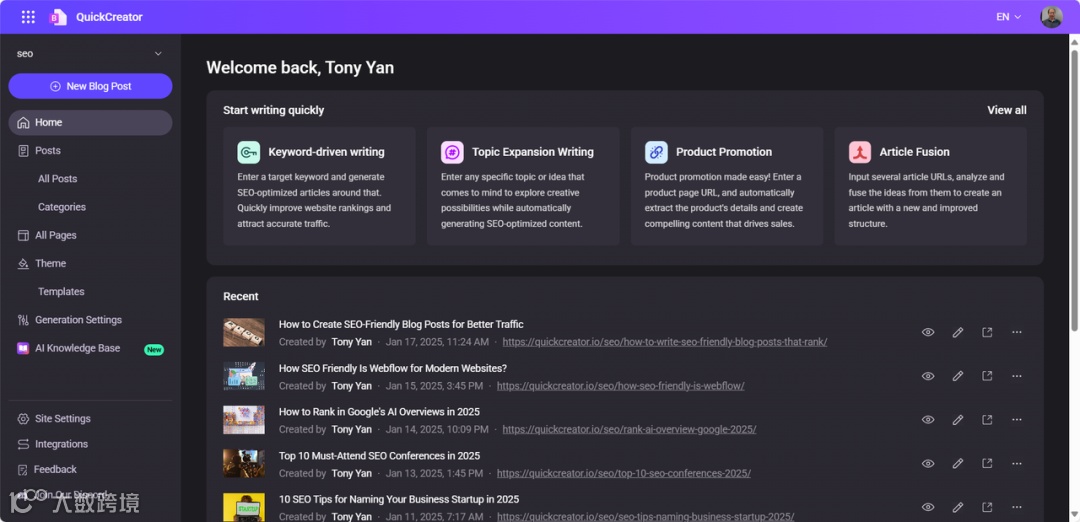Click the AI Knowledge Base book icon
The width and height of the screenshot is (1080, 522).
click(23, 348)
